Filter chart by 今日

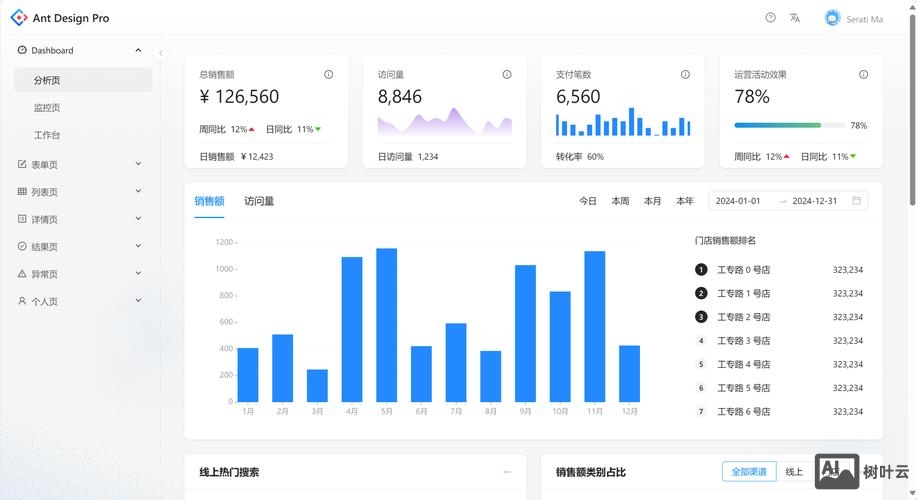pyautogui.click(x=588, y=201)
